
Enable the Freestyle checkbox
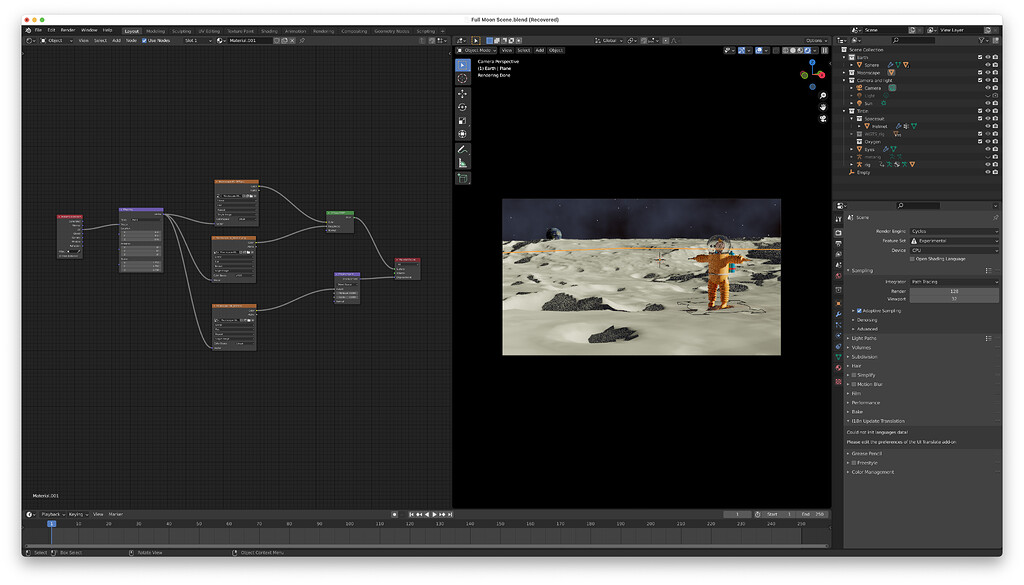[x=854, y=463]
